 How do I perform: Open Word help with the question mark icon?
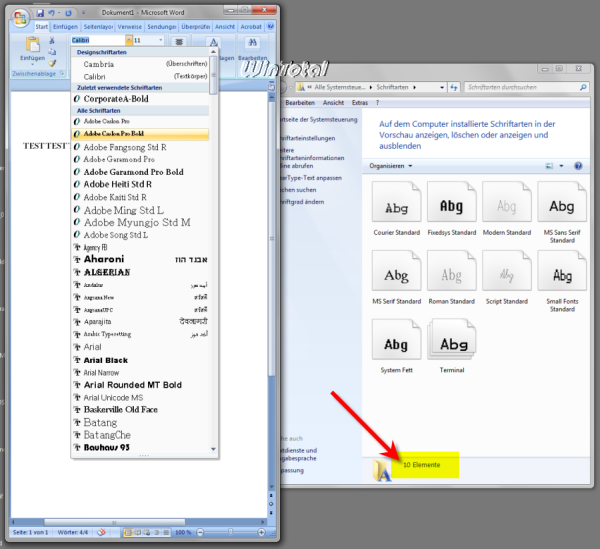pyautogui.click(x=271, y=26)
